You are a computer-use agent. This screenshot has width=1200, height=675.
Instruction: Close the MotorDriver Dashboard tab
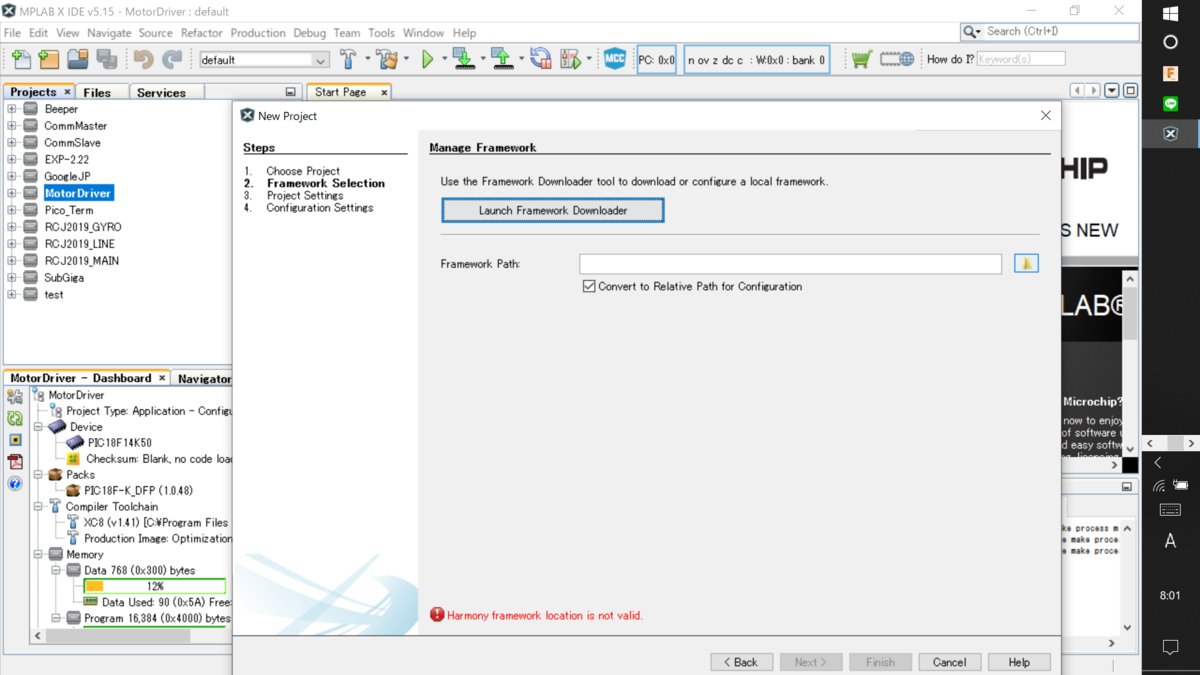pyautogui.click(x=162, y=378)
